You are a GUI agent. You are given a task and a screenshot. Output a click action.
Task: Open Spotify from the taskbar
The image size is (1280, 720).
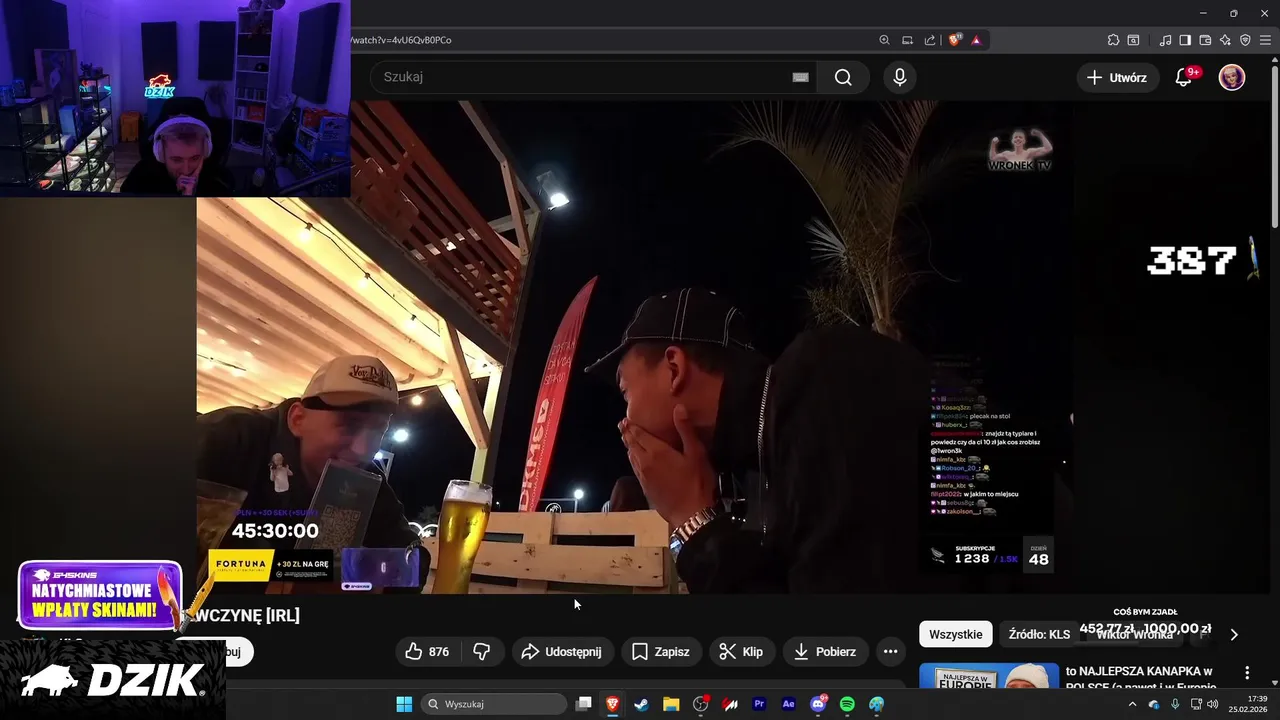[x=847, y=704]
